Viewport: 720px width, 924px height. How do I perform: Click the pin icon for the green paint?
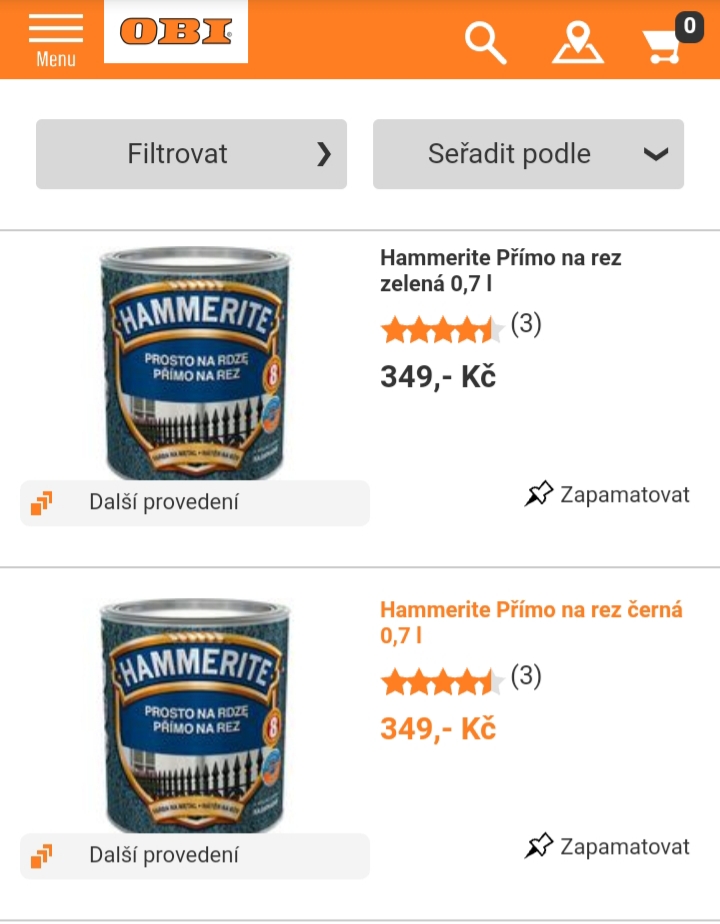539,494
